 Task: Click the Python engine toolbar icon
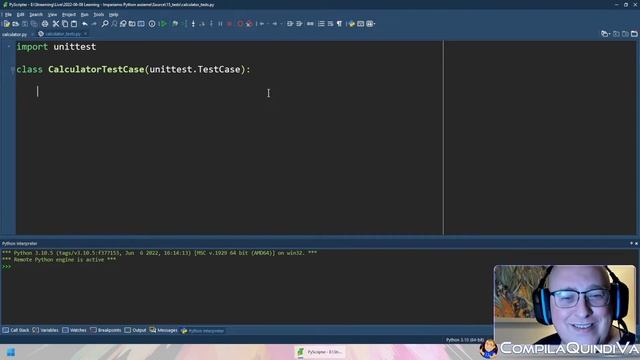[x=352, y=24]
